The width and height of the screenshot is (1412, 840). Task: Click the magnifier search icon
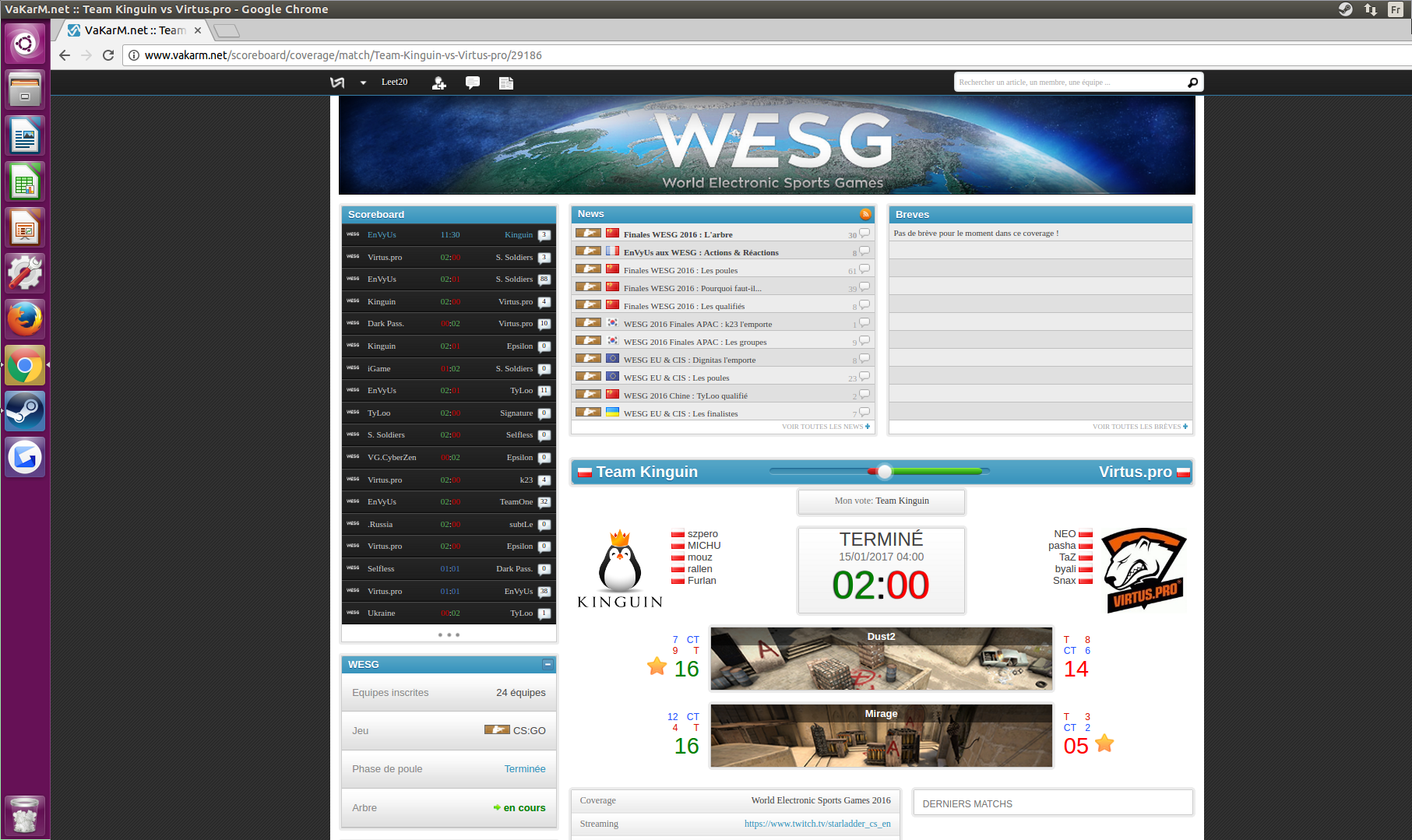click(1192, 82)
